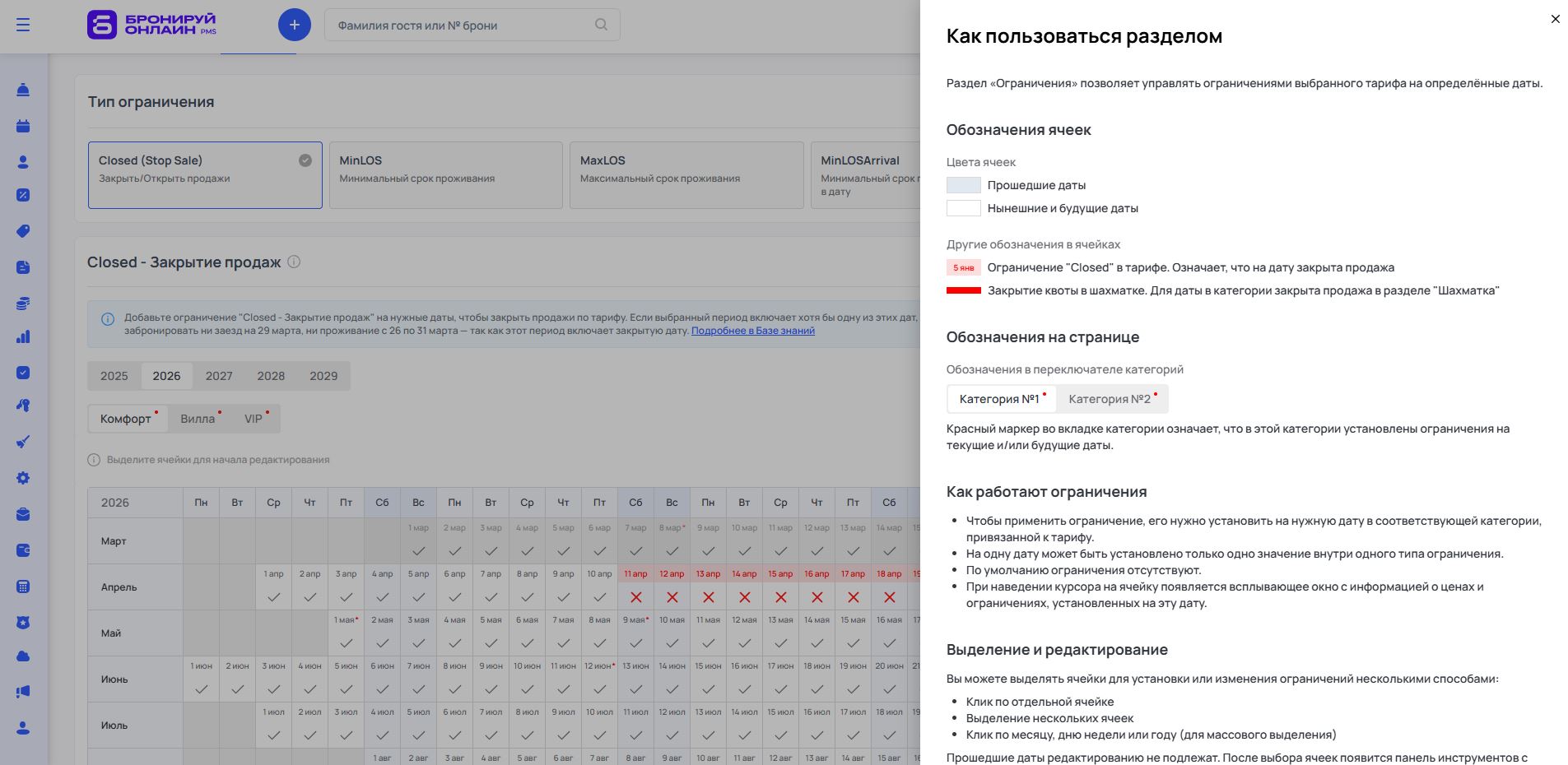Select MaxLOS restriction type
The height and width of the screenshot is (765, 1568).
point(686,174)
